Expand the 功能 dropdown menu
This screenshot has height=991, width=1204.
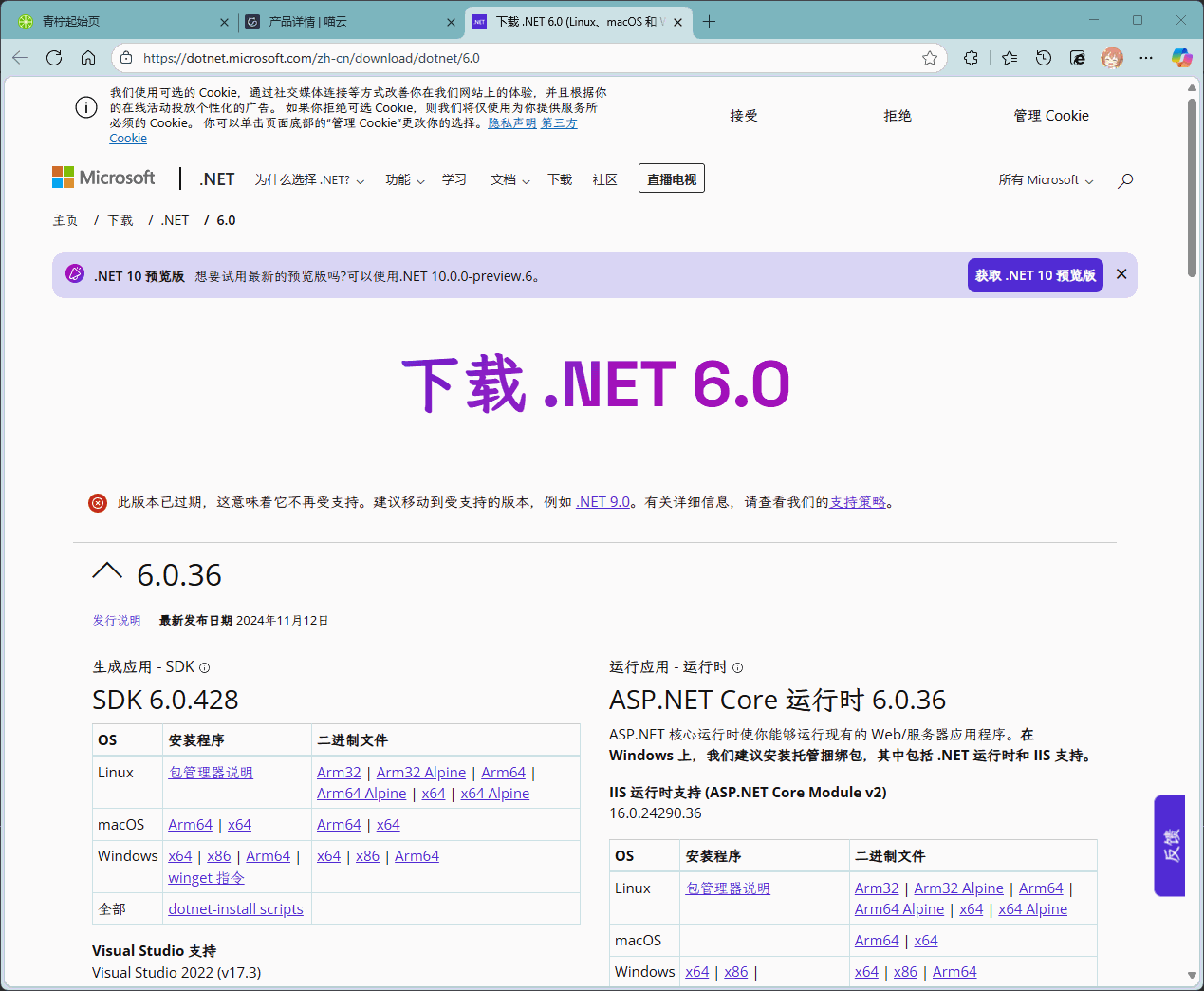tap(405, 179)
